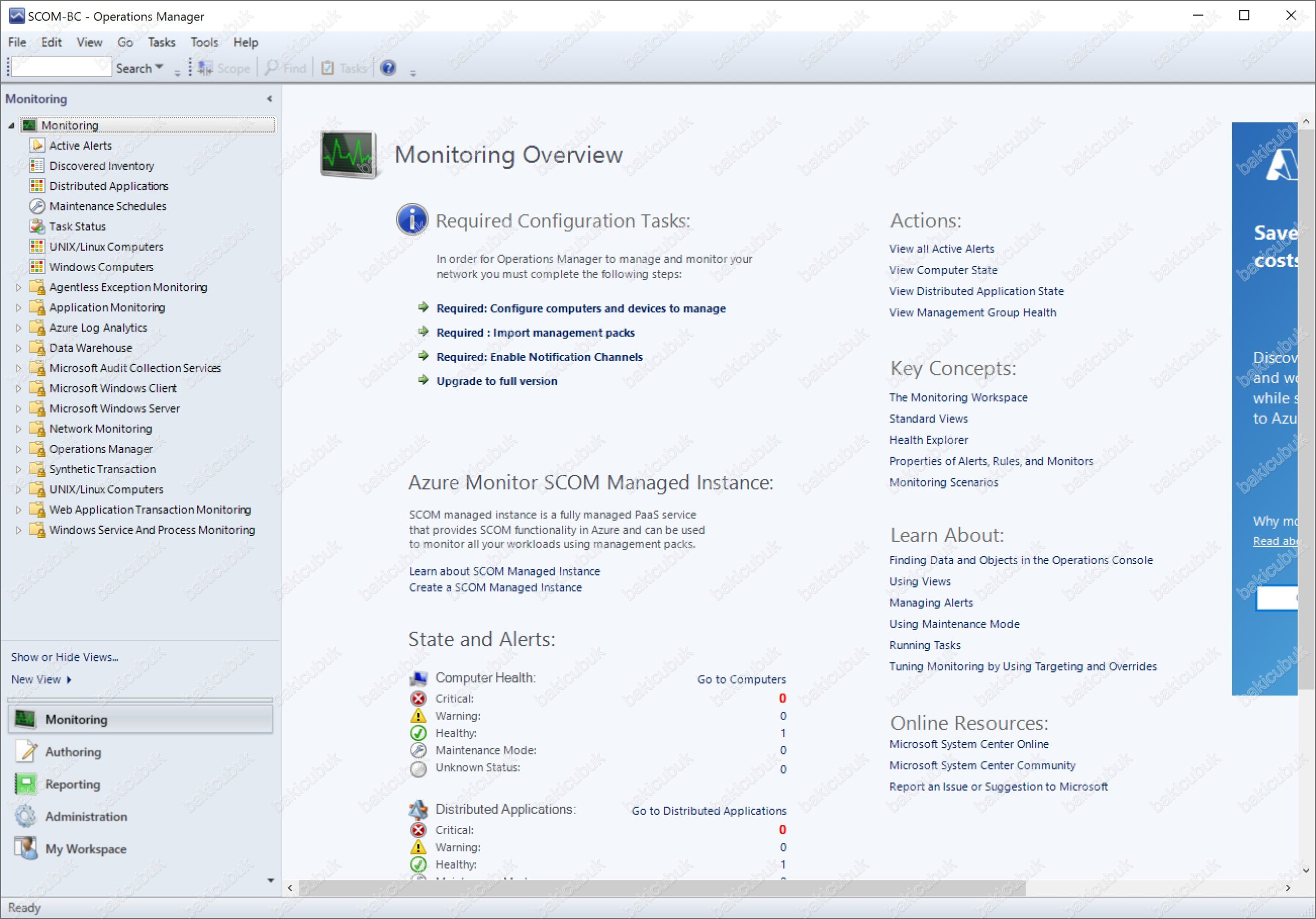Expand Windows Service And Process Monitoring folder

(19, 529)
